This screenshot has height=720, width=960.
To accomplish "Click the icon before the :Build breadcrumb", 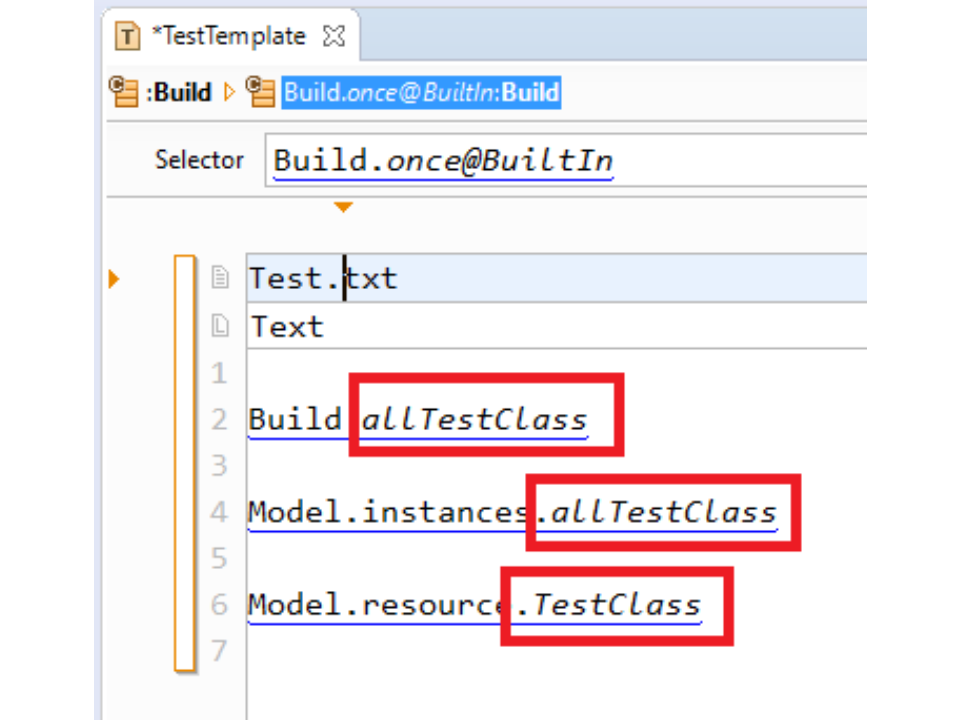I will [x=124, y=93].
